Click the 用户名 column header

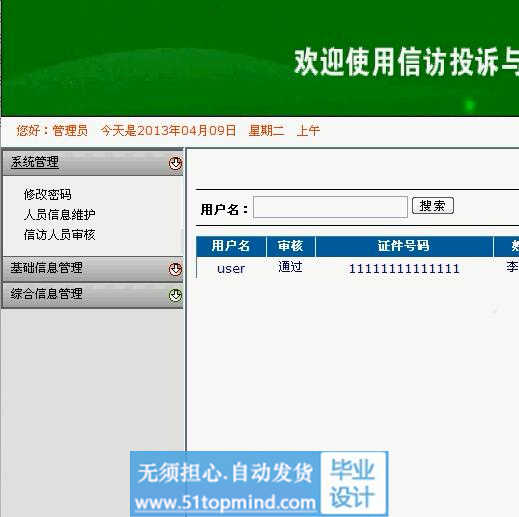[231, 246]
